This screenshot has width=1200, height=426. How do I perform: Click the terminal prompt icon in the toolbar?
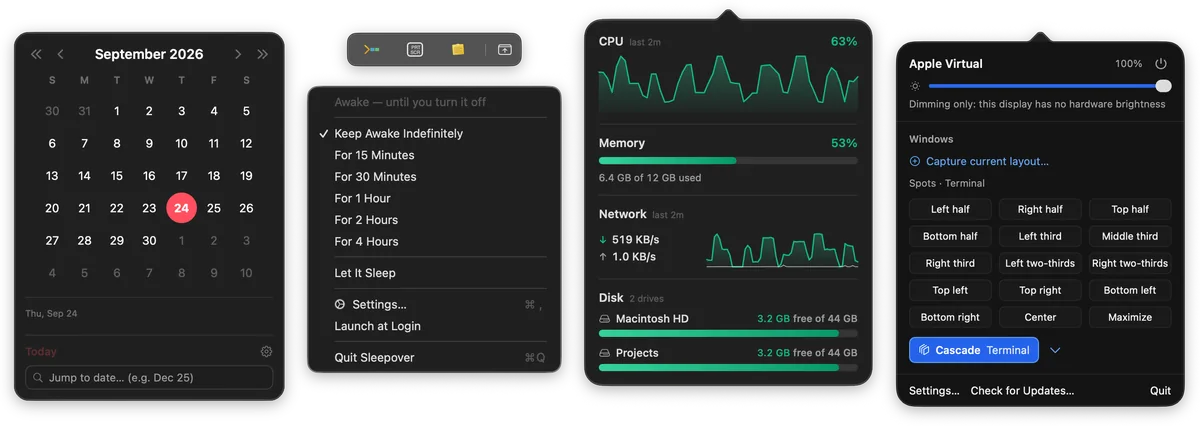point(371,49)
